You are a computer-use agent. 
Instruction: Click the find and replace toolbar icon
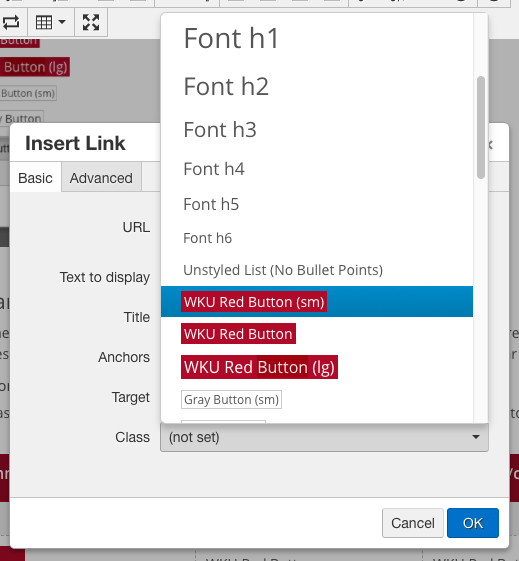click(11, 23)
